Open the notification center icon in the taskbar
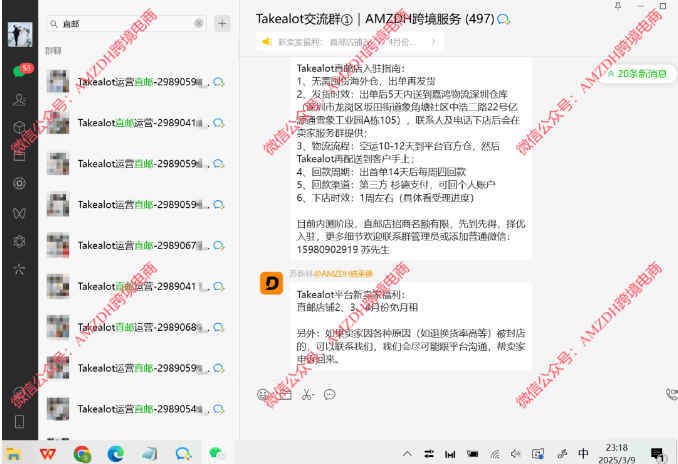Screen dimensions: 678x464 click(658, 454)
